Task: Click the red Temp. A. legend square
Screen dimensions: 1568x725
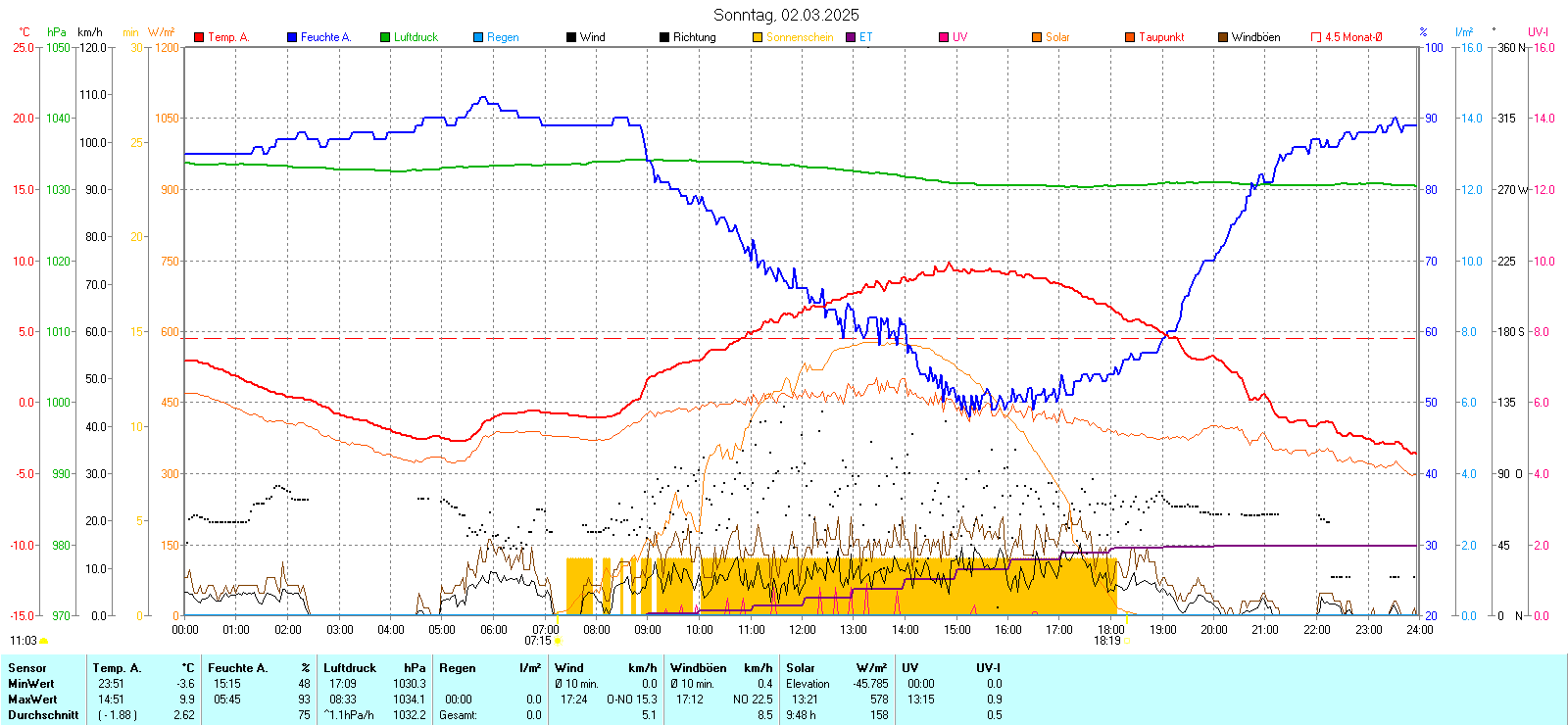Action: click(199, 37)
